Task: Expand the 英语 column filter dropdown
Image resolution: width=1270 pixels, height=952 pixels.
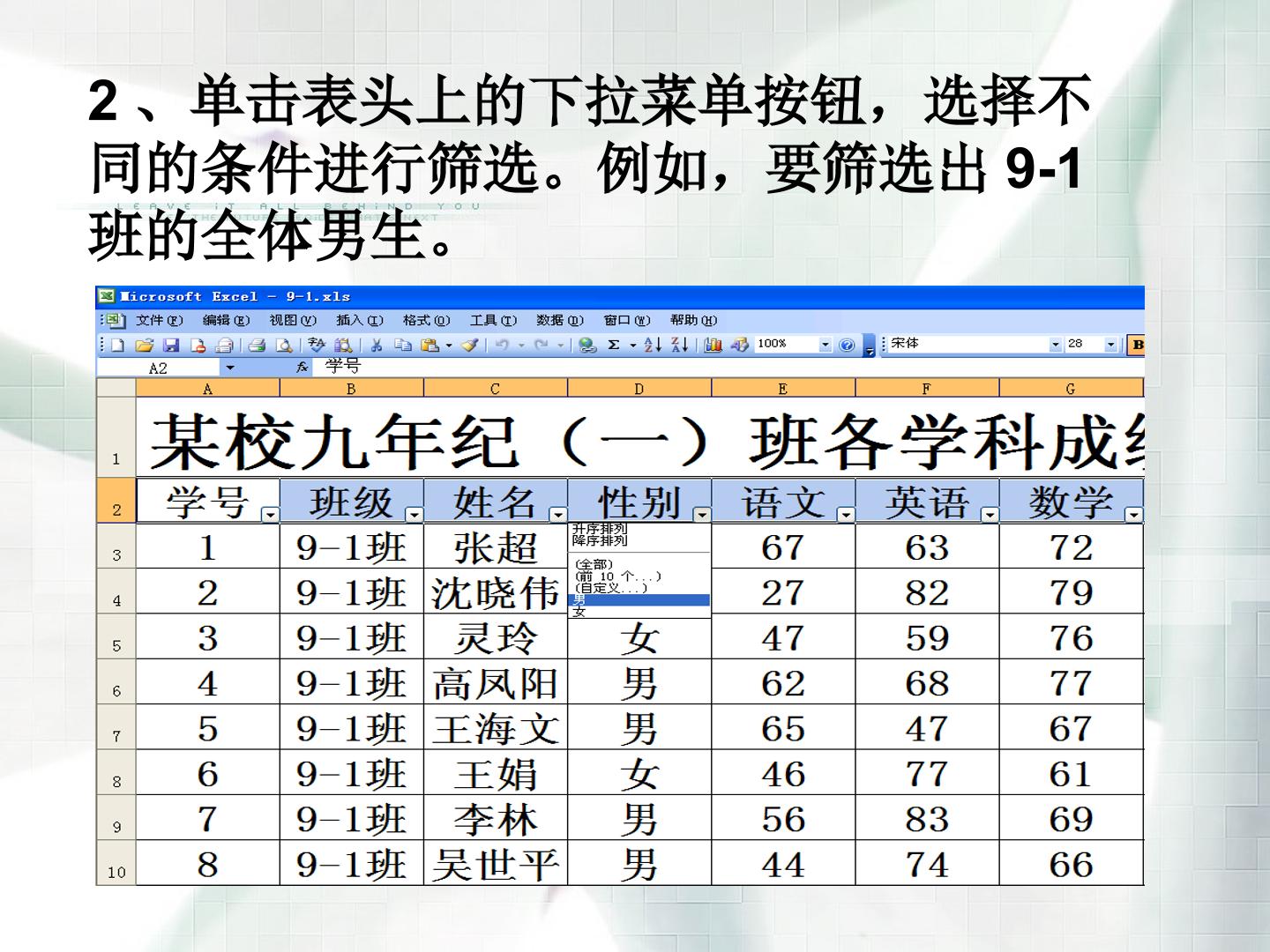Action: [x=990, y=515]
